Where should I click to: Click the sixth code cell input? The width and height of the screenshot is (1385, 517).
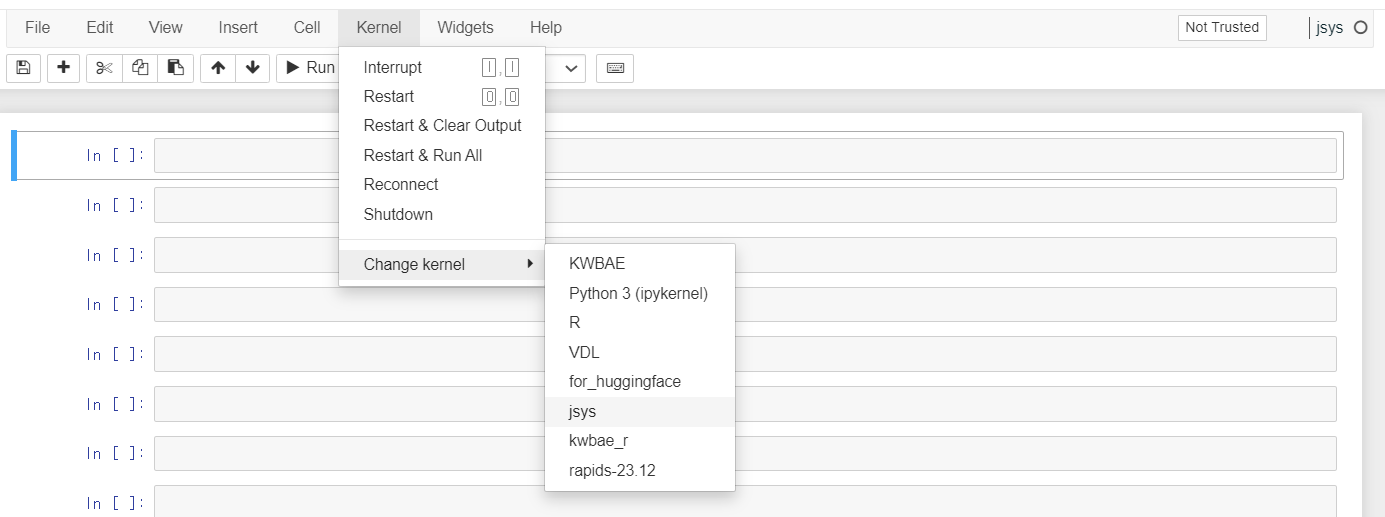tap(745, 404)
